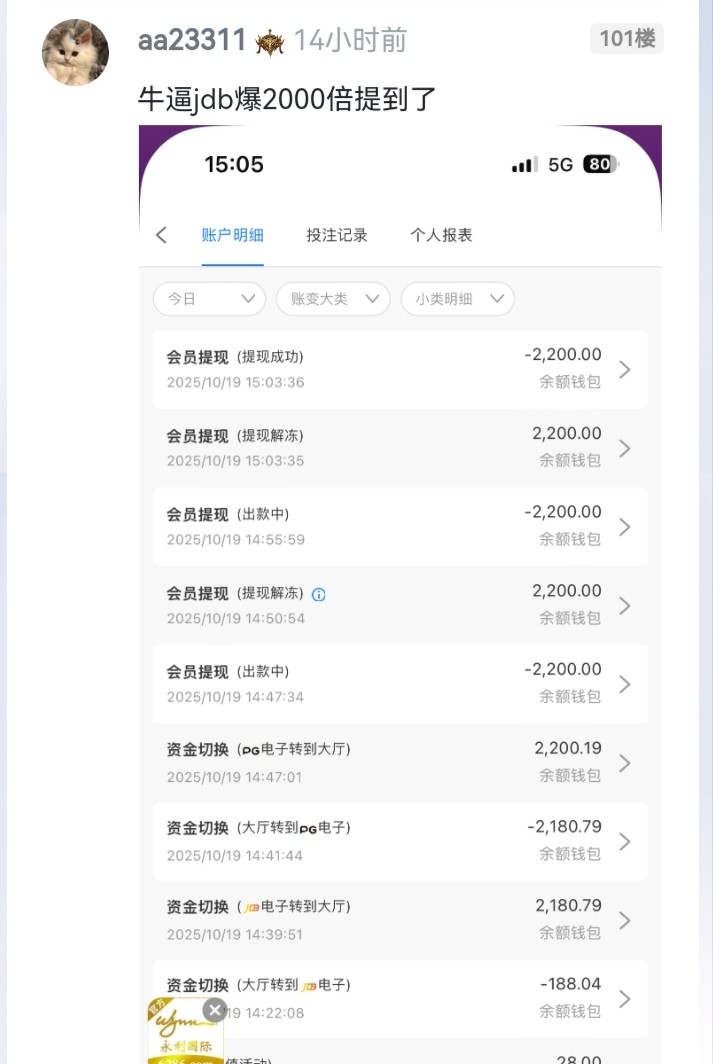The height and width of the screenshot is (1064, 713).
Task: Close the floating 永利国际 ad
Action: point(215,1010)
